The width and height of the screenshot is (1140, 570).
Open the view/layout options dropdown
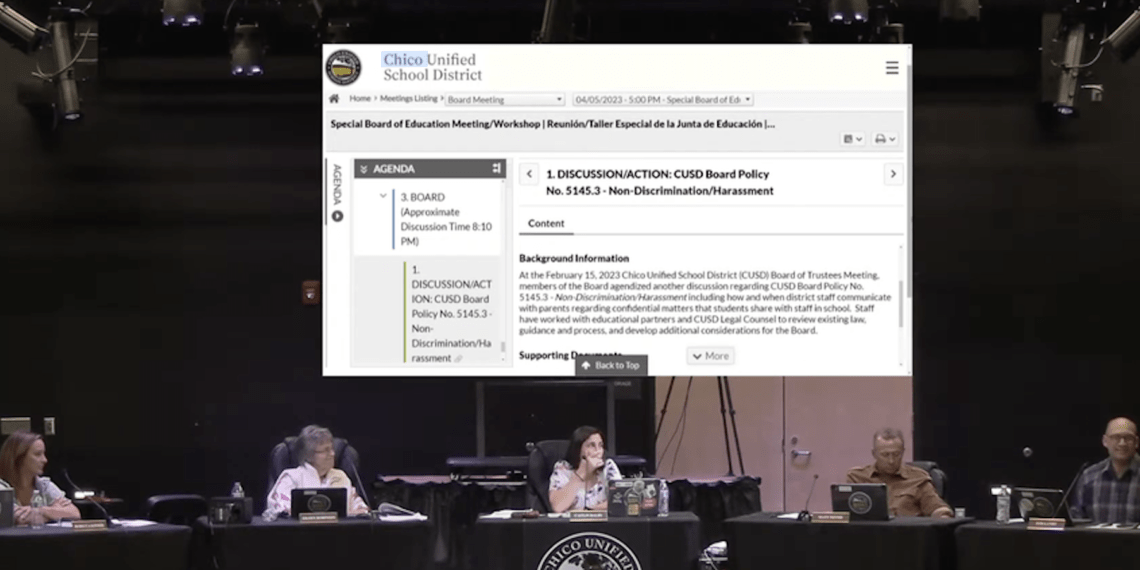pos(852,139)
